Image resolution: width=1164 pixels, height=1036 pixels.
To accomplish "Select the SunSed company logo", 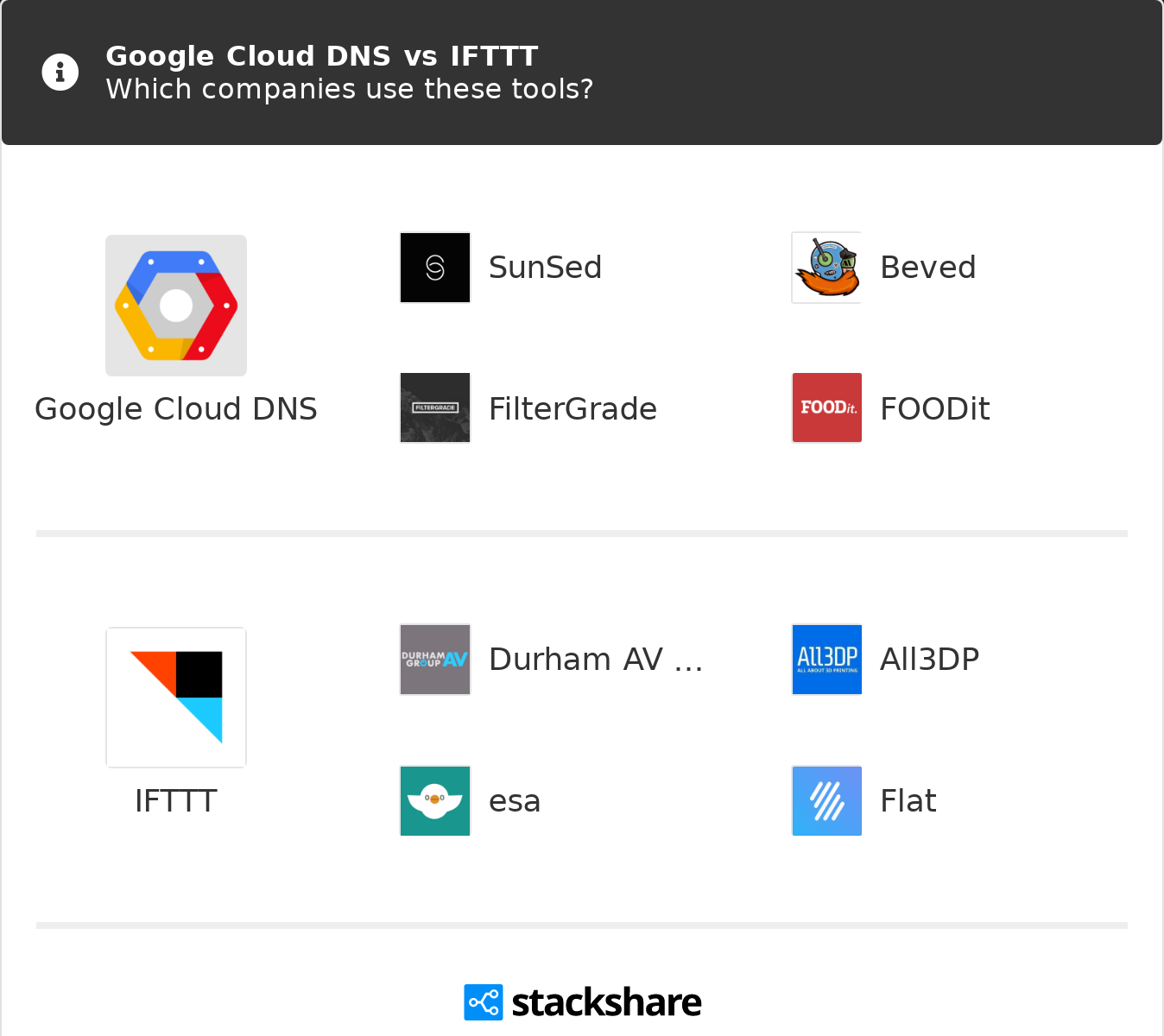I will pyautogui.click(x=435, y=268).
